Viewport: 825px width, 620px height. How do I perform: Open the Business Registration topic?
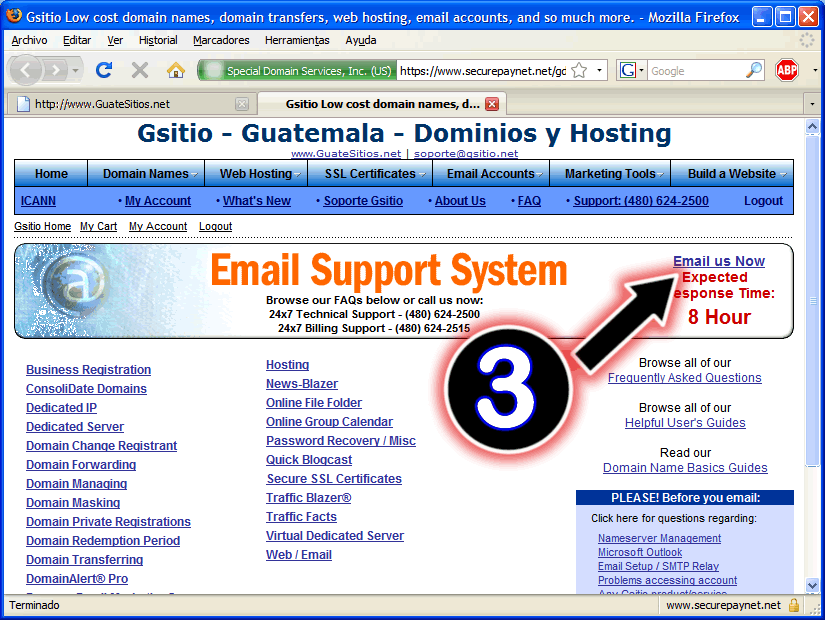88,370
